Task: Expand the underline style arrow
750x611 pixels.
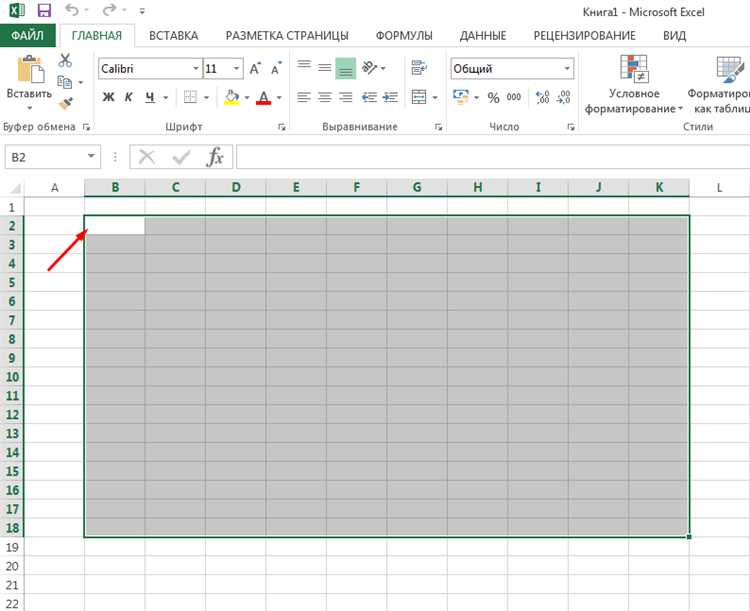Action: (x=165, y=98)
